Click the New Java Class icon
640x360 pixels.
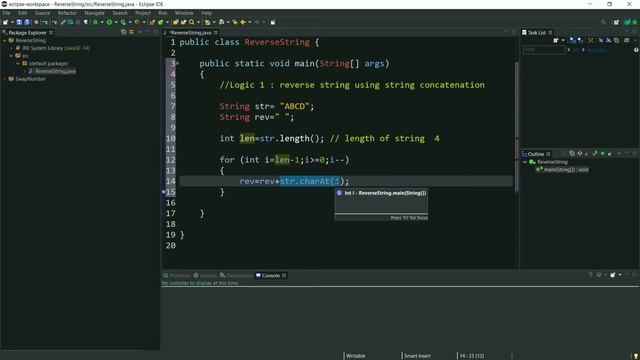(x=160, y=22)
